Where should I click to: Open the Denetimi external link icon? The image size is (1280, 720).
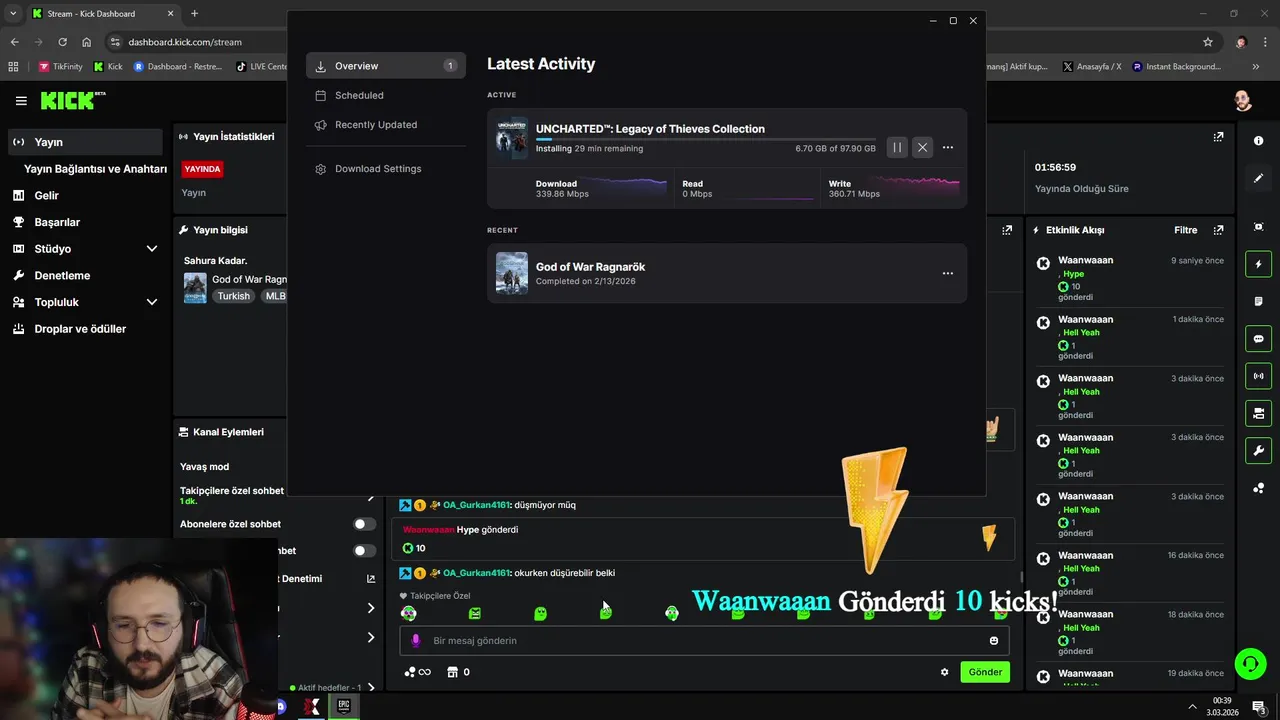[371, 579]
